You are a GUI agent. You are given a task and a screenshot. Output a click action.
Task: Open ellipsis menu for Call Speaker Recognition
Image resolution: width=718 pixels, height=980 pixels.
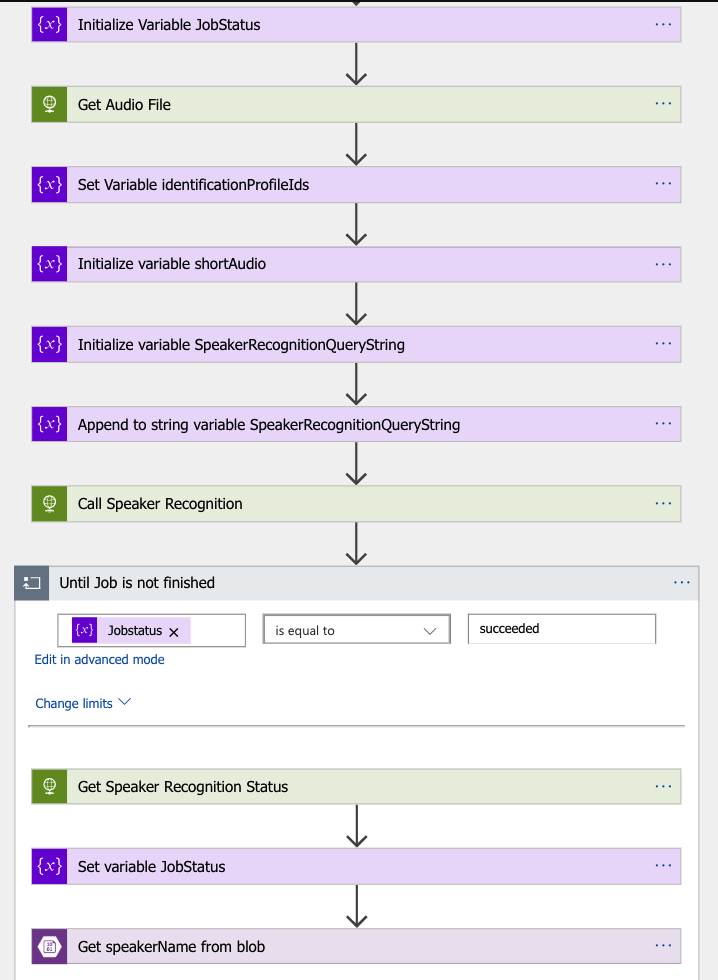pyautogui.click(x=663, y=504)
